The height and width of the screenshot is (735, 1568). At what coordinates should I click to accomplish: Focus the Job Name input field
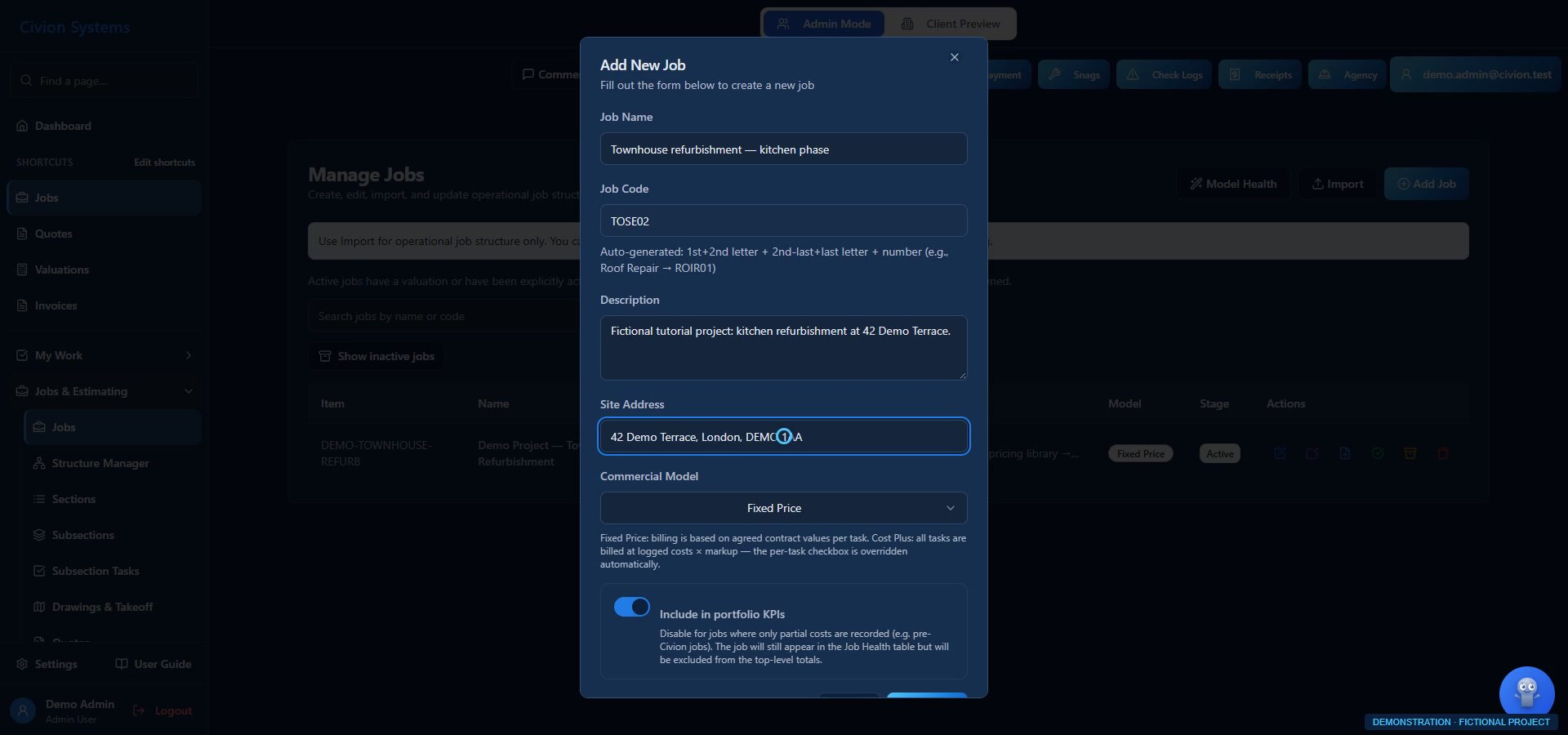[784, 149]
